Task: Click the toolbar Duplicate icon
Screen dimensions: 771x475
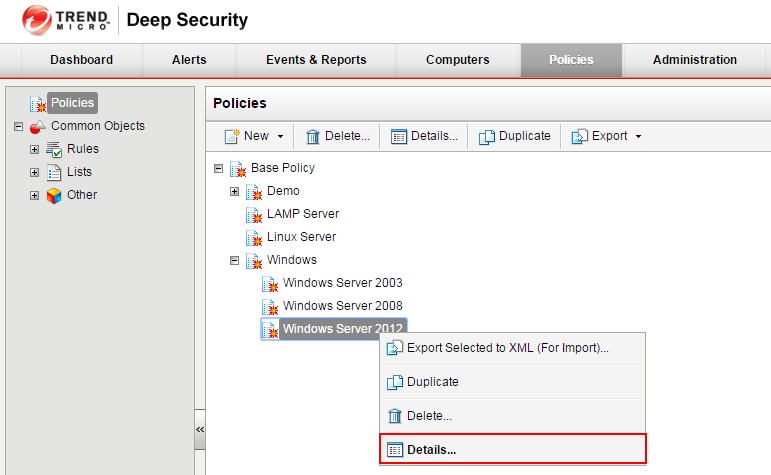Action: (x=487, y=137)
